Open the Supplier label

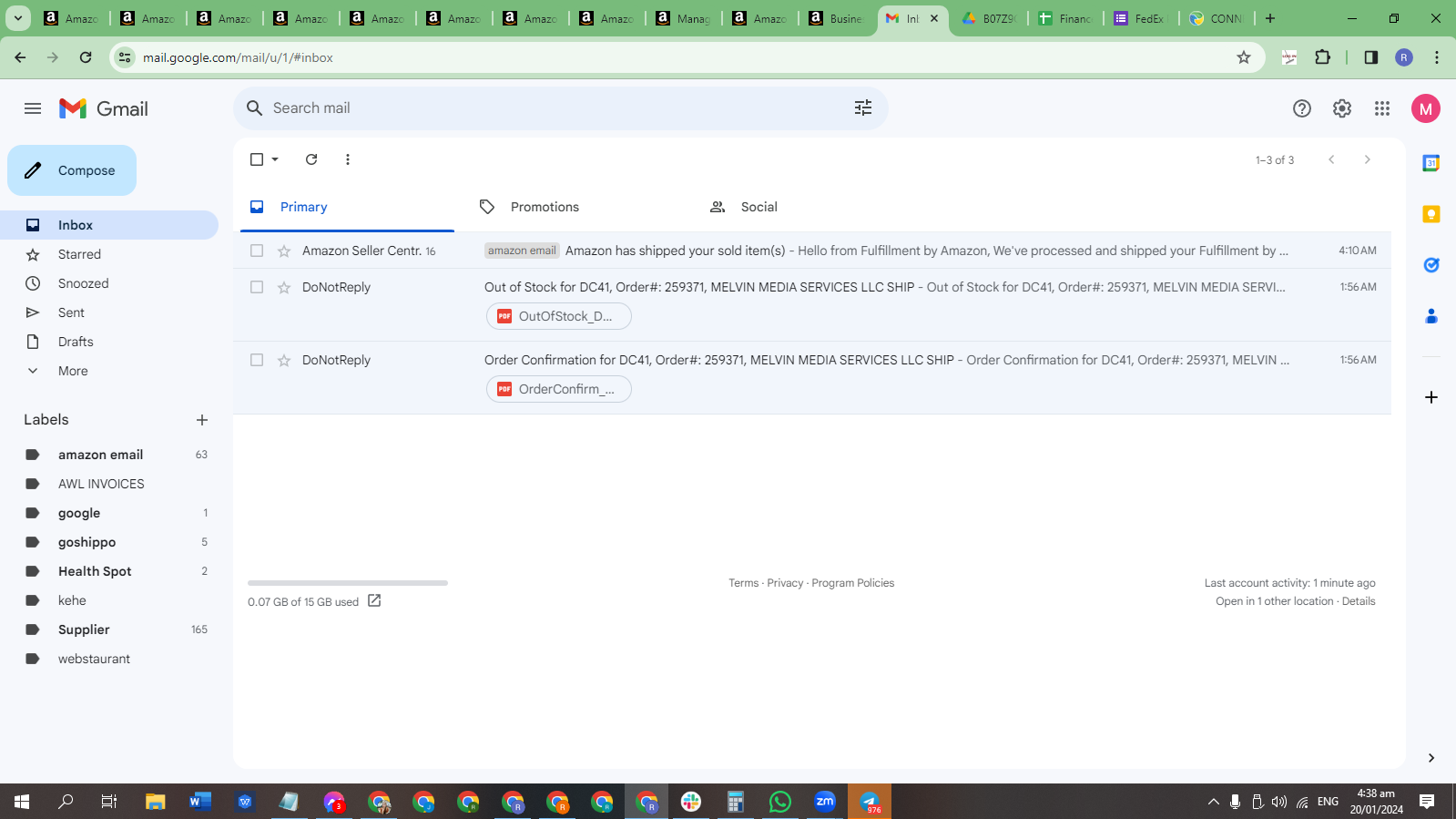109,630
